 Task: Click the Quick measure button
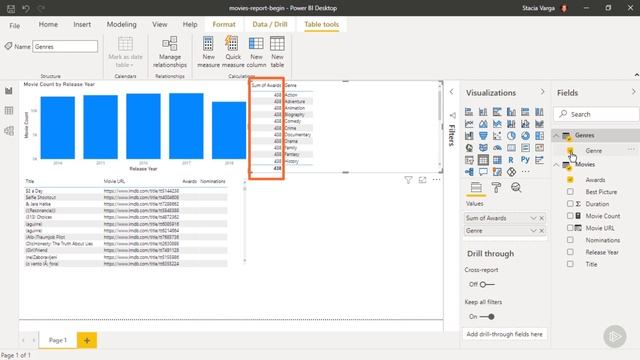[x=233, y=51]
